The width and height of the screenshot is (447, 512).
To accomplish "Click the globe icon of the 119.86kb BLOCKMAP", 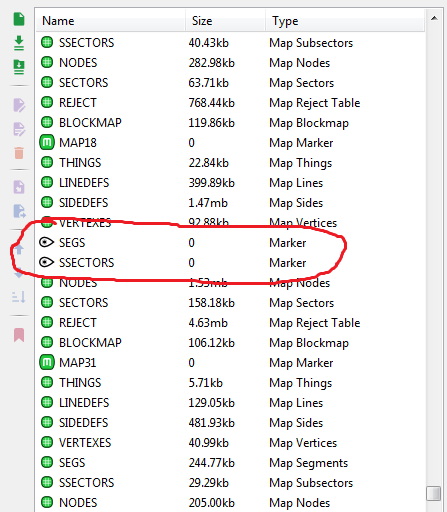I will click(x=47, y=122).
